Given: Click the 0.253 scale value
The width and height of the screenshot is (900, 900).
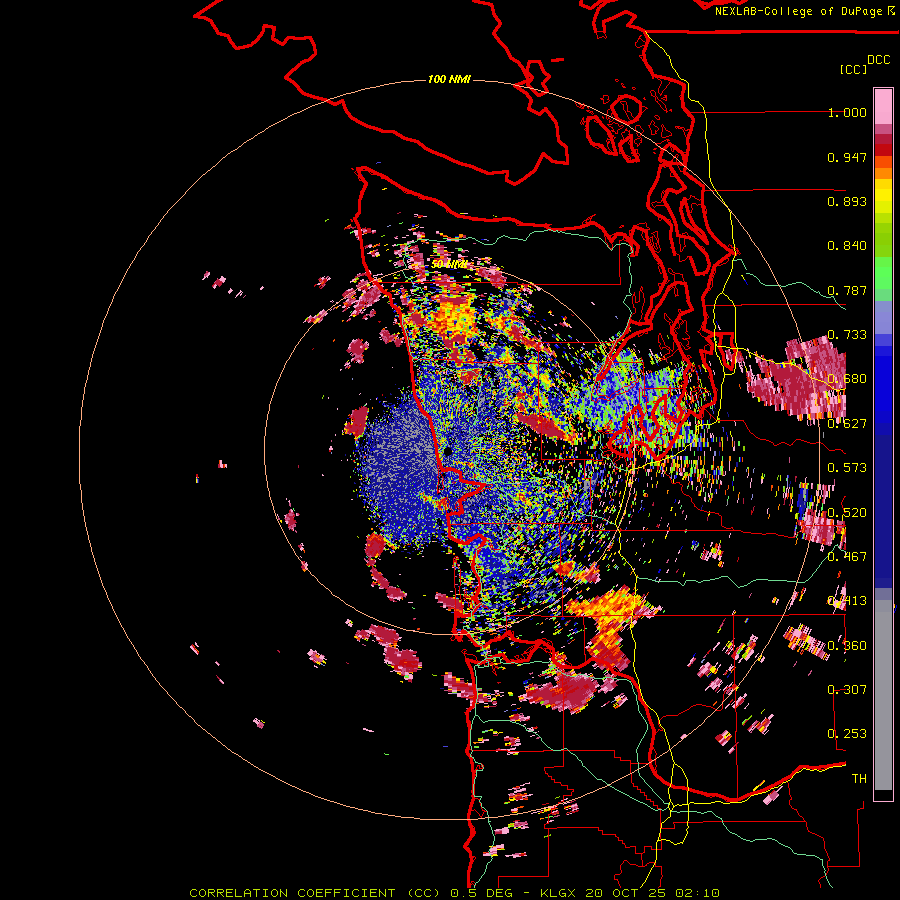Looking at the screenshot, I should pyautogui.click(x=847, y=734).
